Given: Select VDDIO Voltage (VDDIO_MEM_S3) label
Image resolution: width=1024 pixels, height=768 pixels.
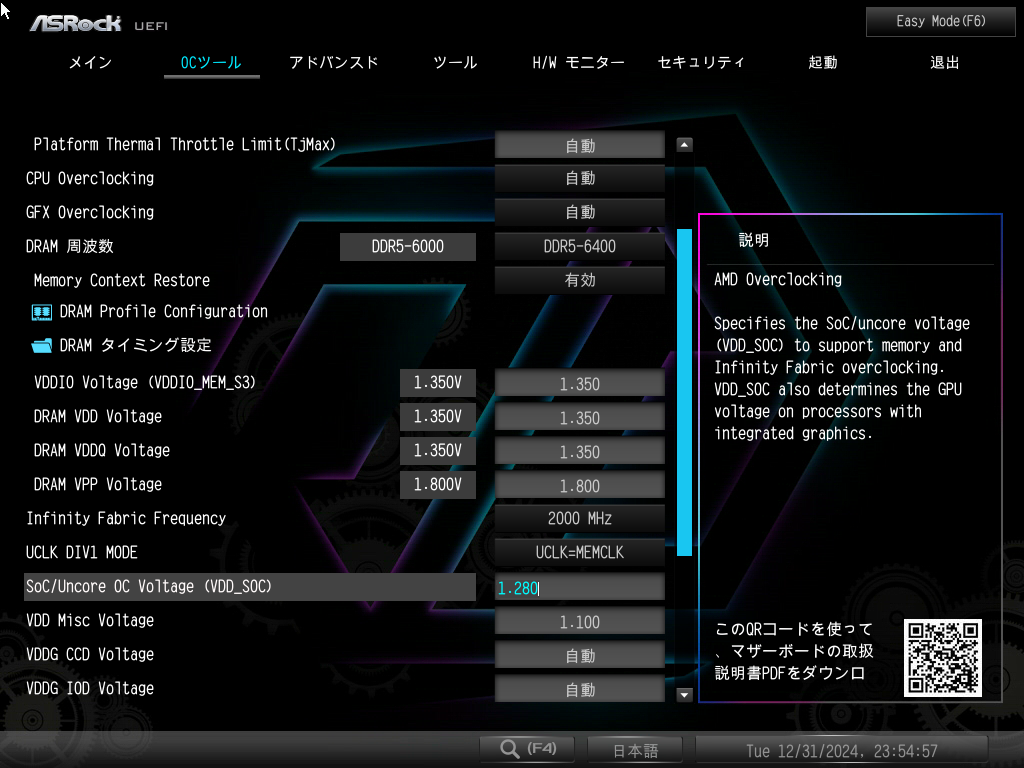Looking at the screenshot, I should [144, 382].
